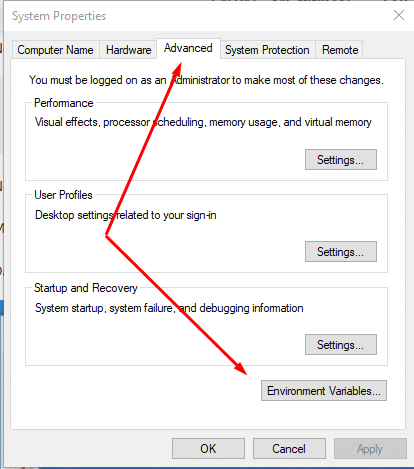Switch to the Remote tab
Viewport: 414px width, 469px height.
(x=340, y=50)
